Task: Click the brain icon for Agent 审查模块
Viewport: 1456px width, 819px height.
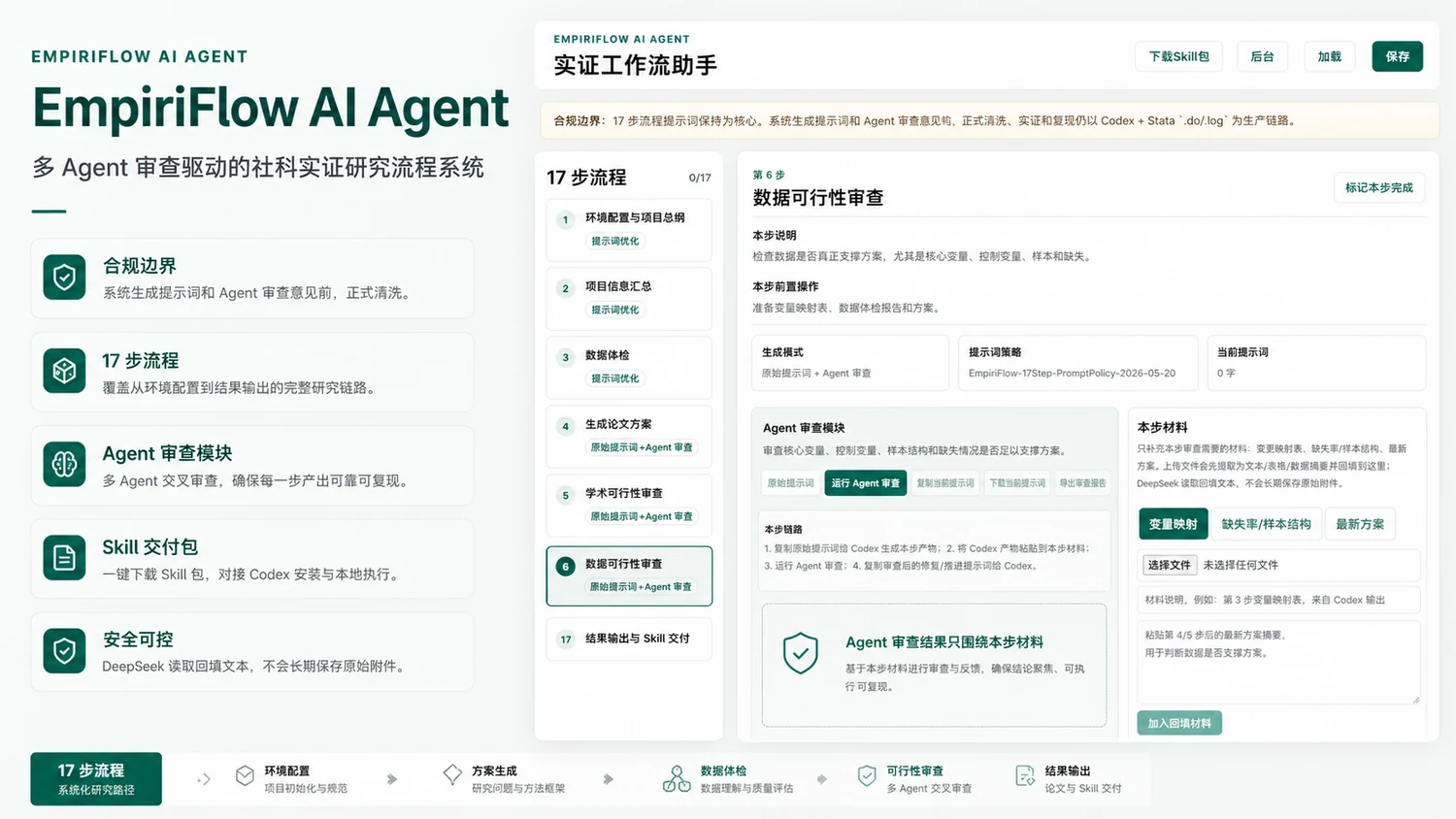Action: click(64, 465)
